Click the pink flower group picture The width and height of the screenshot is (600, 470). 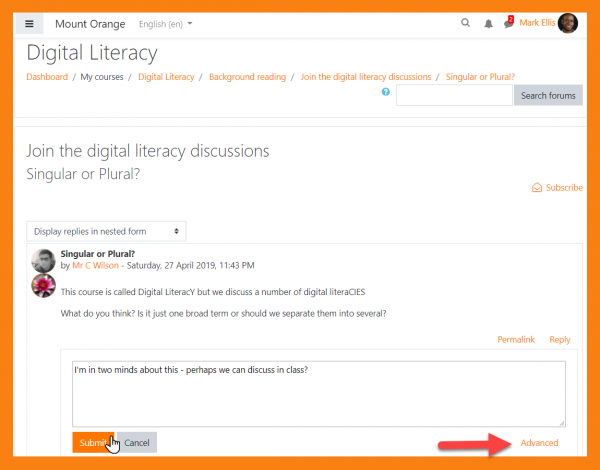coord(43,286)
